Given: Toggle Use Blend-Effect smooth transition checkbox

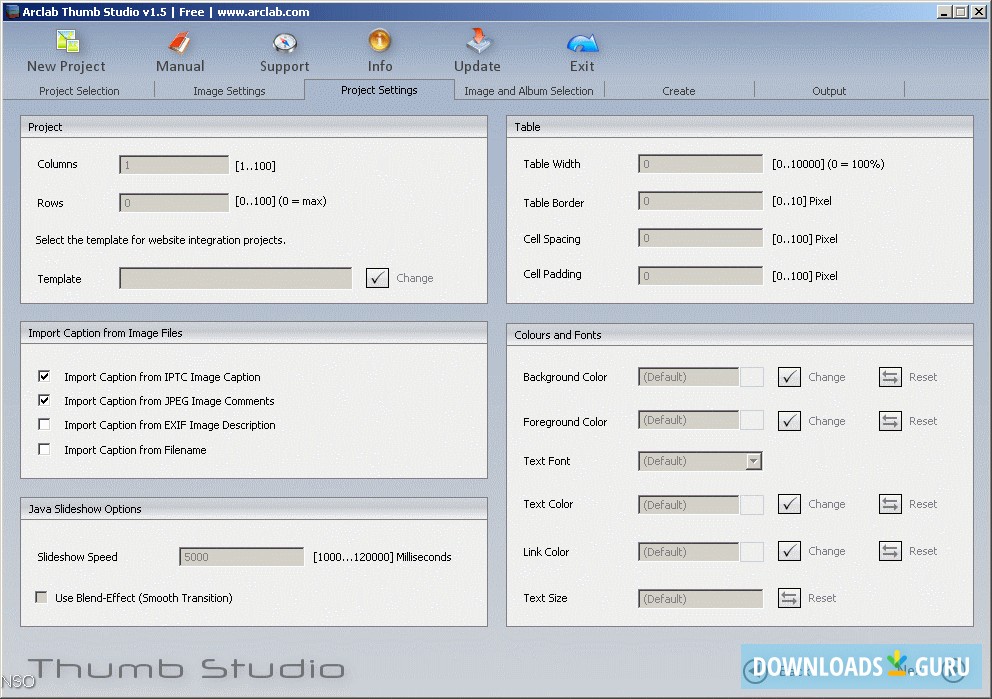Looking at the screenshot, I should tap(41, 597).
